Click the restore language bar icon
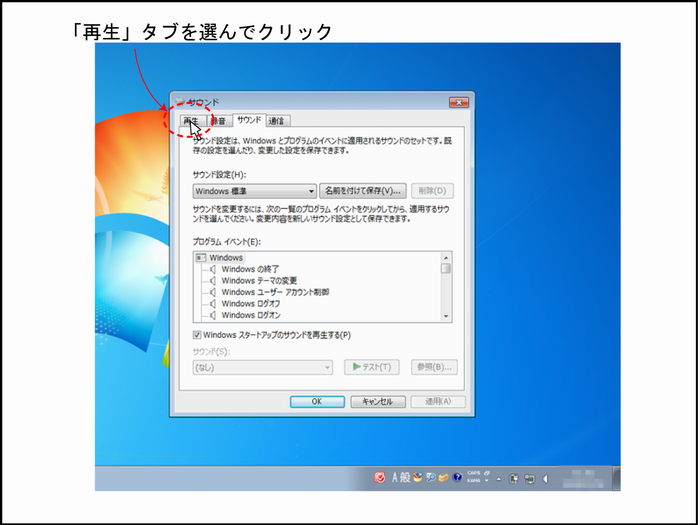This screenshot has width=700, height=525. (x=487, y=473)
